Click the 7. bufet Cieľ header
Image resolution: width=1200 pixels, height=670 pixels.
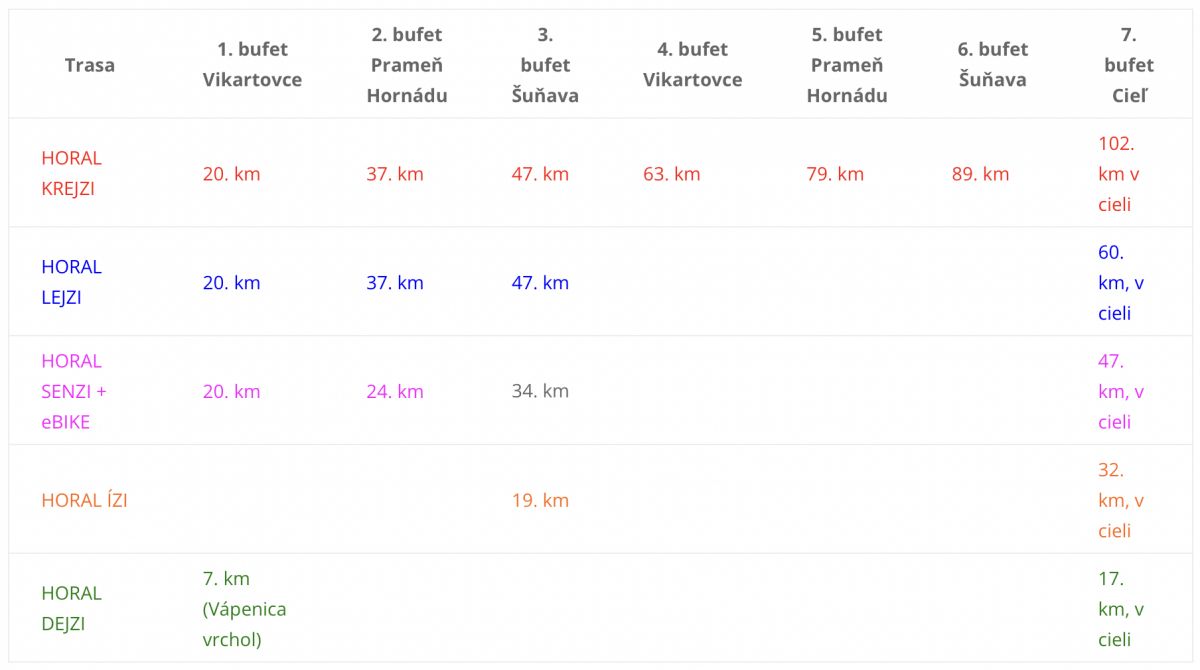click(1129, 65)
